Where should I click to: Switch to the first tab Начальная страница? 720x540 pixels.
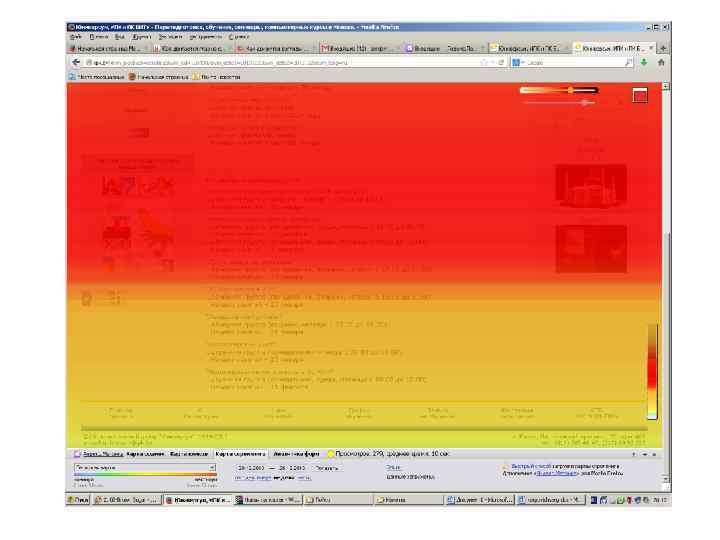107,48
